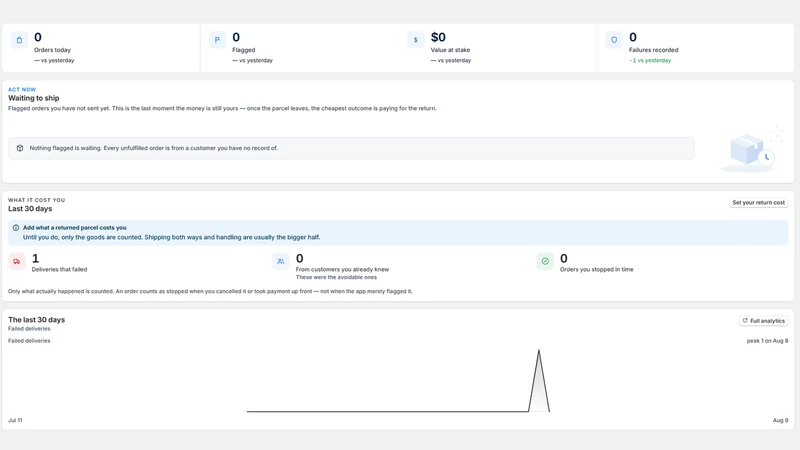Click the '-1 vs yesterday' change text
Viewport: 800px width, 450px height.
point(650,60)
